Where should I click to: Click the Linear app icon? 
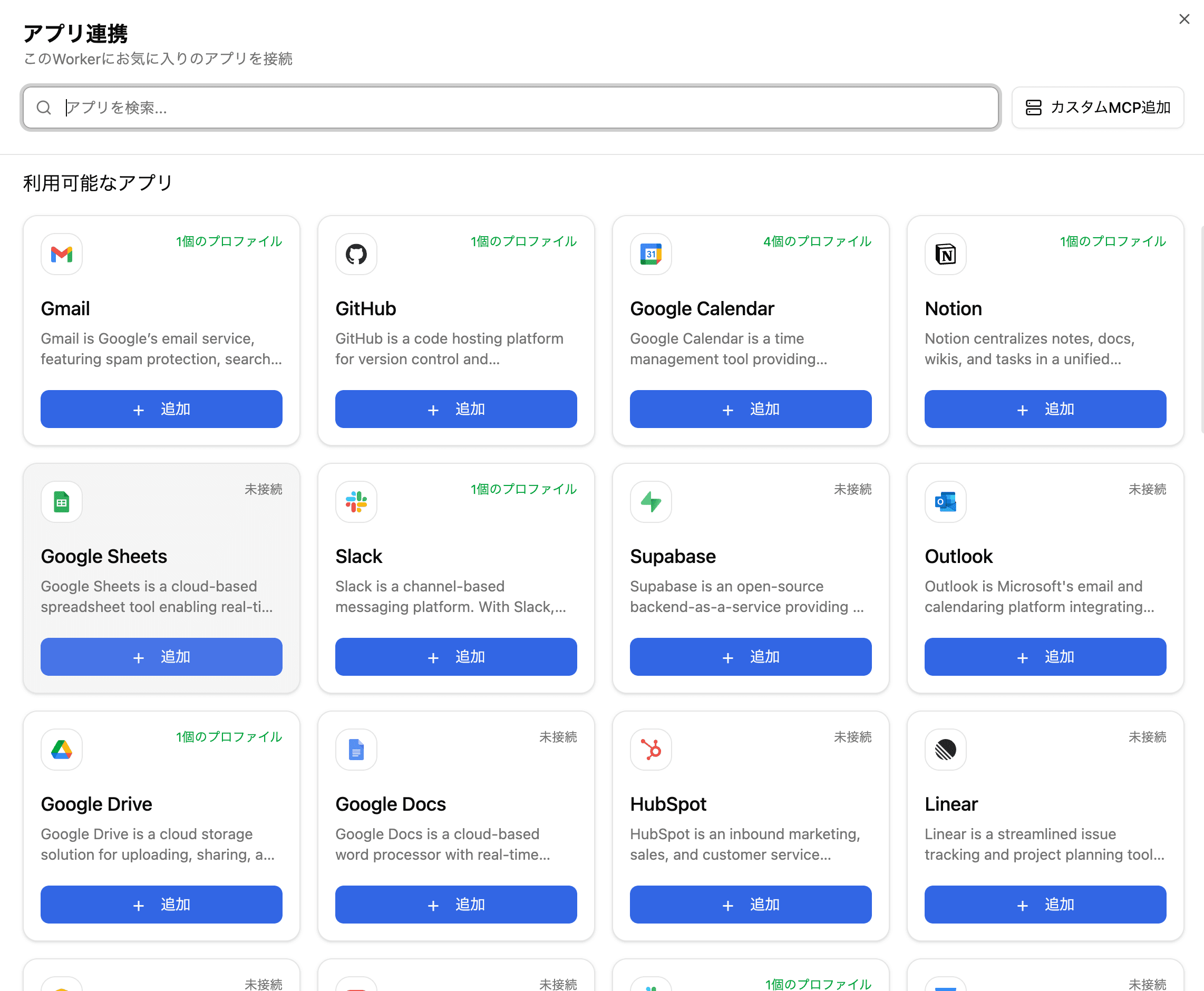click(945, 750)
